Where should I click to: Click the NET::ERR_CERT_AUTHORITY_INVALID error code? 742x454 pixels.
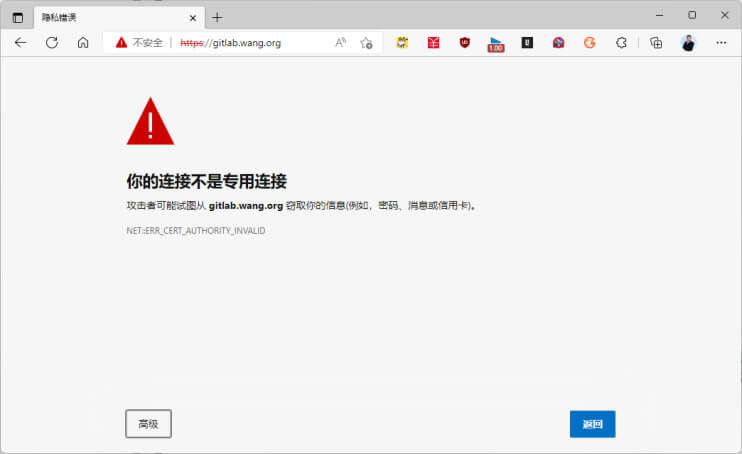[x=195, y=231]
